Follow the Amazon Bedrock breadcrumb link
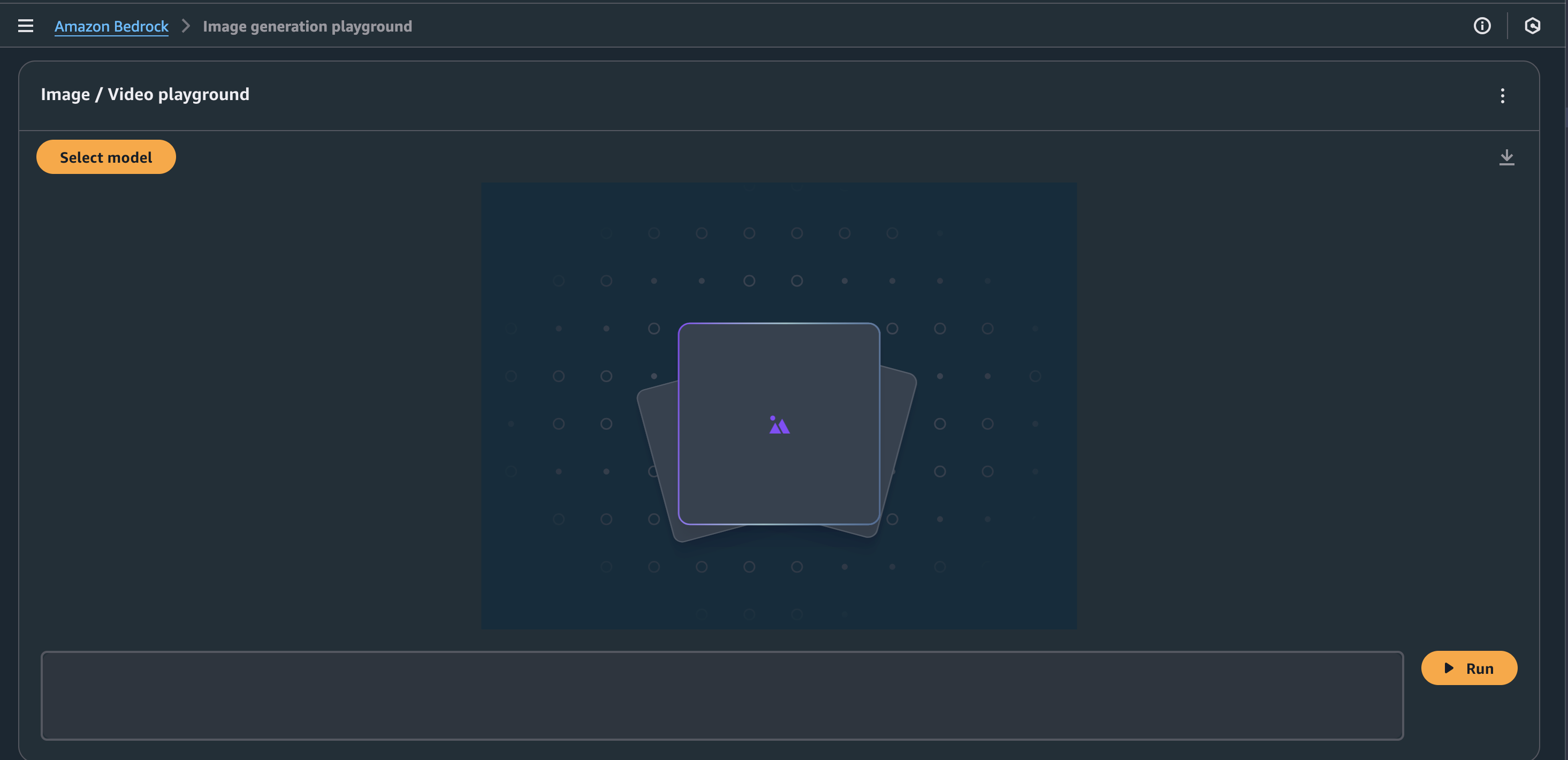 pos(111,26)
